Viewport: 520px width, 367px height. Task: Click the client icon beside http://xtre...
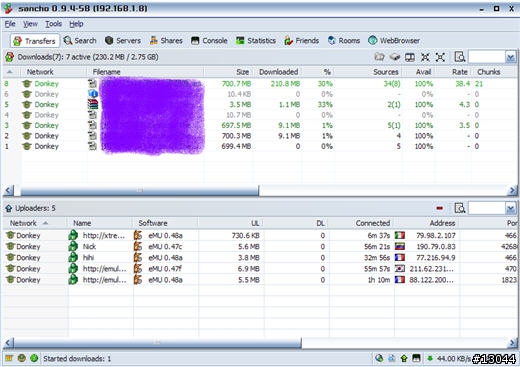73,235
